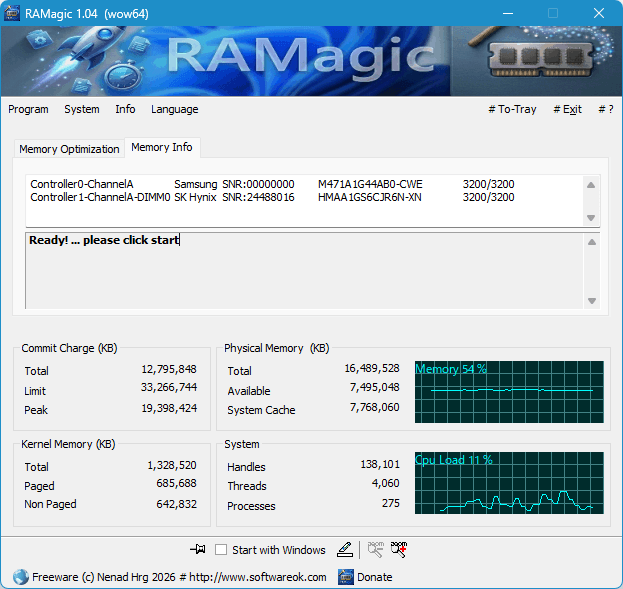Click the # To-Tray button
The image size is (623, 589).
(x=511, y=109)
